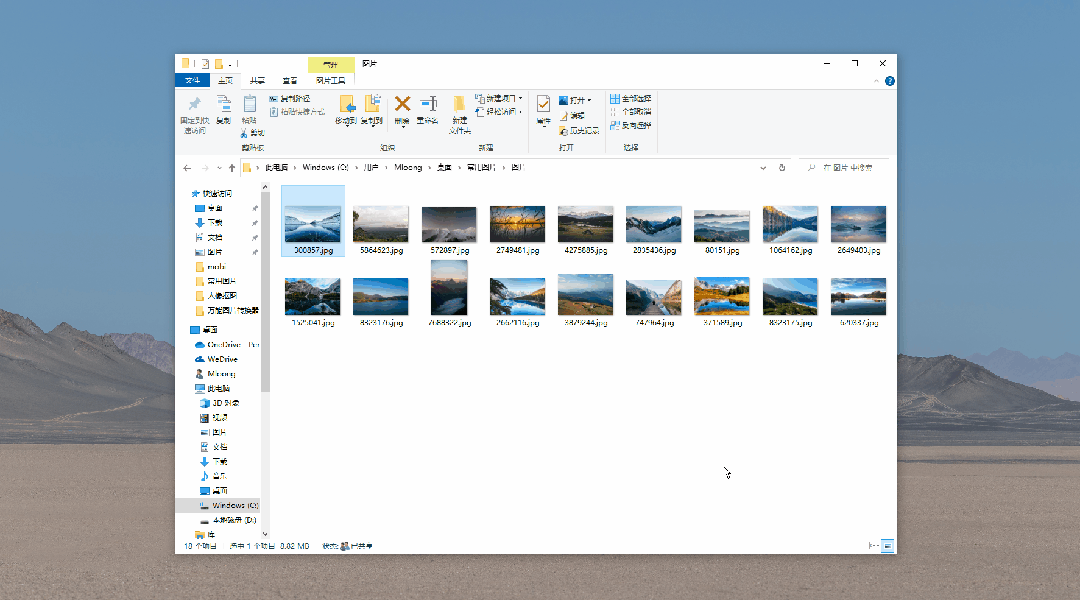This screenshot has width=1080, height=600.
Task: Go forward with the right arrow navigation button
Action: [205, 168]
